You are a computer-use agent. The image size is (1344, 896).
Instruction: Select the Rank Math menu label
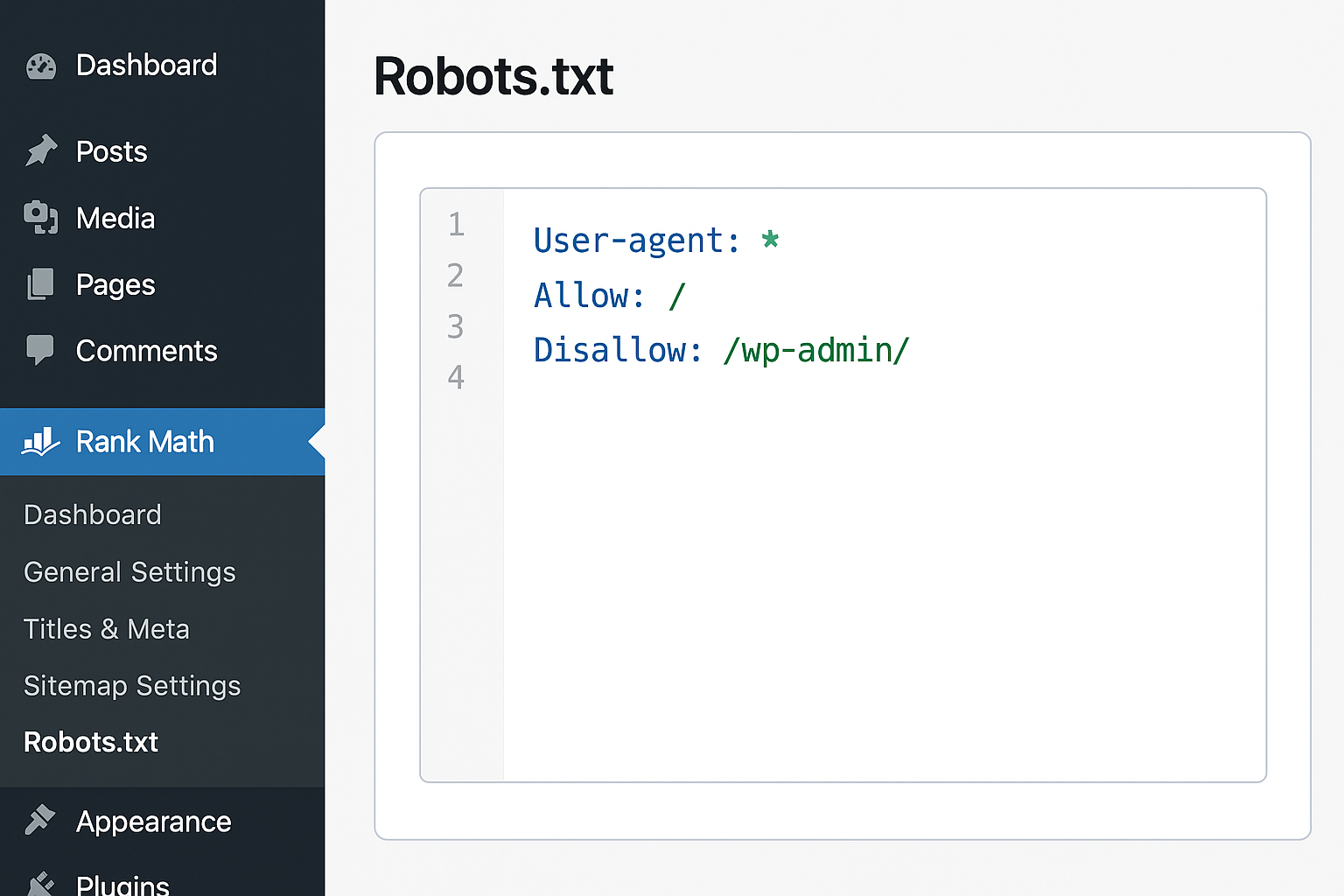click(x=144, y=442)
